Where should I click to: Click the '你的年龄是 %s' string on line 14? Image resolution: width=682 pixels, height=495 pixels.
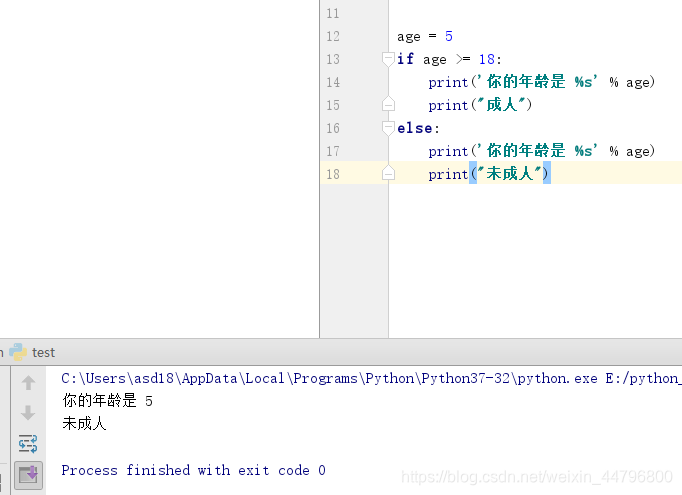[538, 82]
